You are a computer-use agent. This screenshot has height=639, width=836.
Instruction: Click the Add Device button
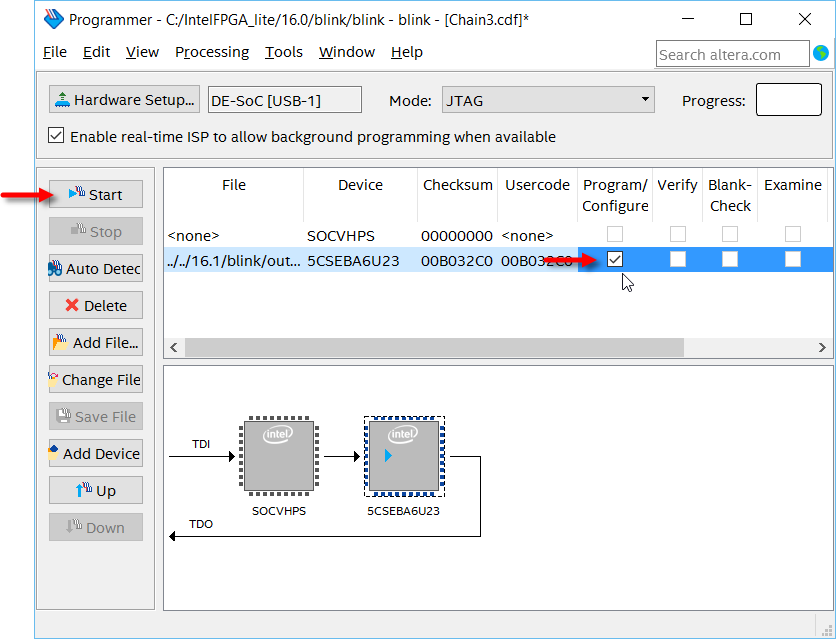tap(96, 454)
